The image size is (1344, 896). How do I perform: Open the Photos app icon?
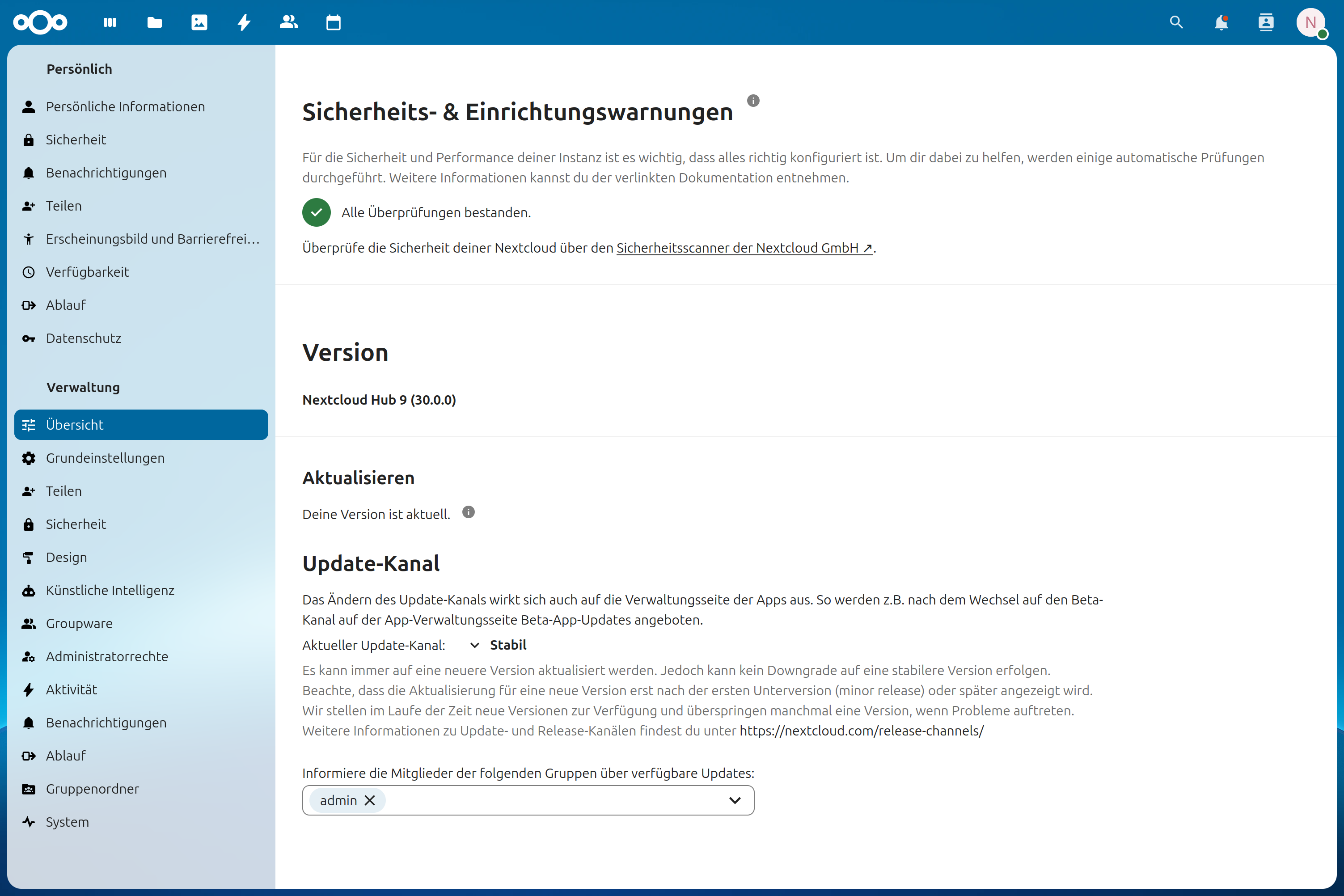click(x=199, y=22)
